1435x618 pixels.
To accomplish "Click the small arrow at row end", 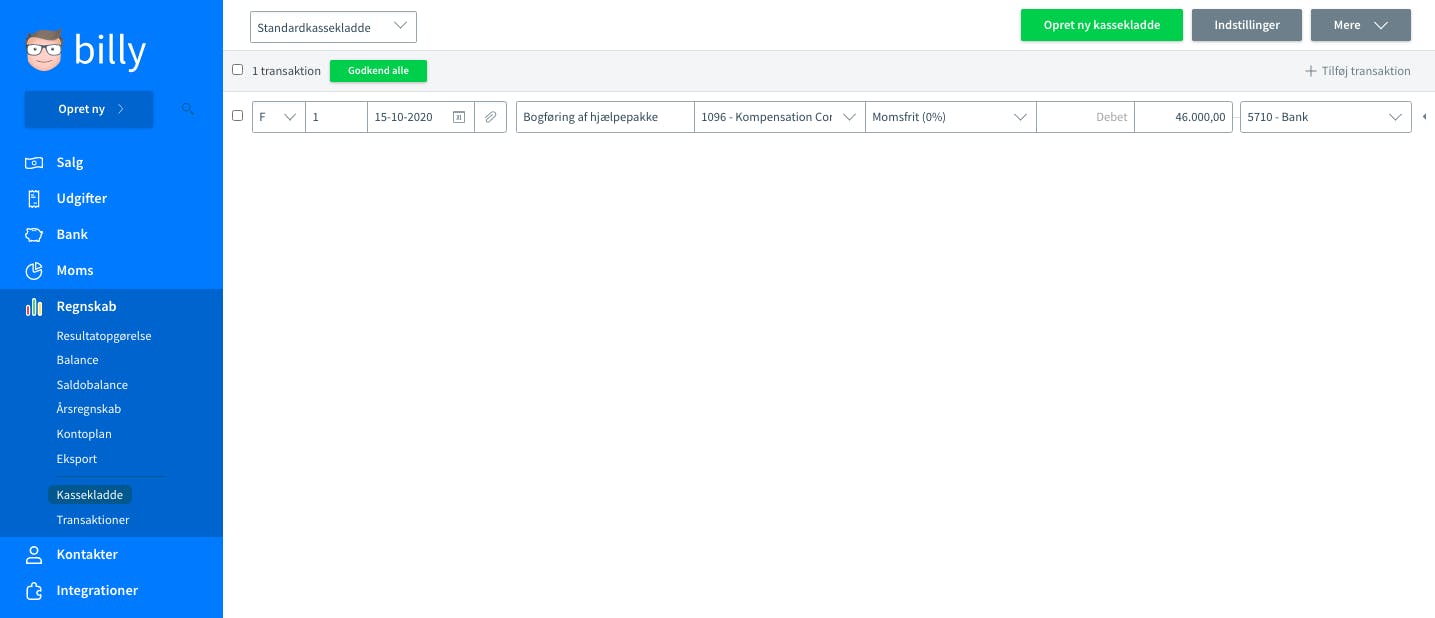I will point(1424,117).
